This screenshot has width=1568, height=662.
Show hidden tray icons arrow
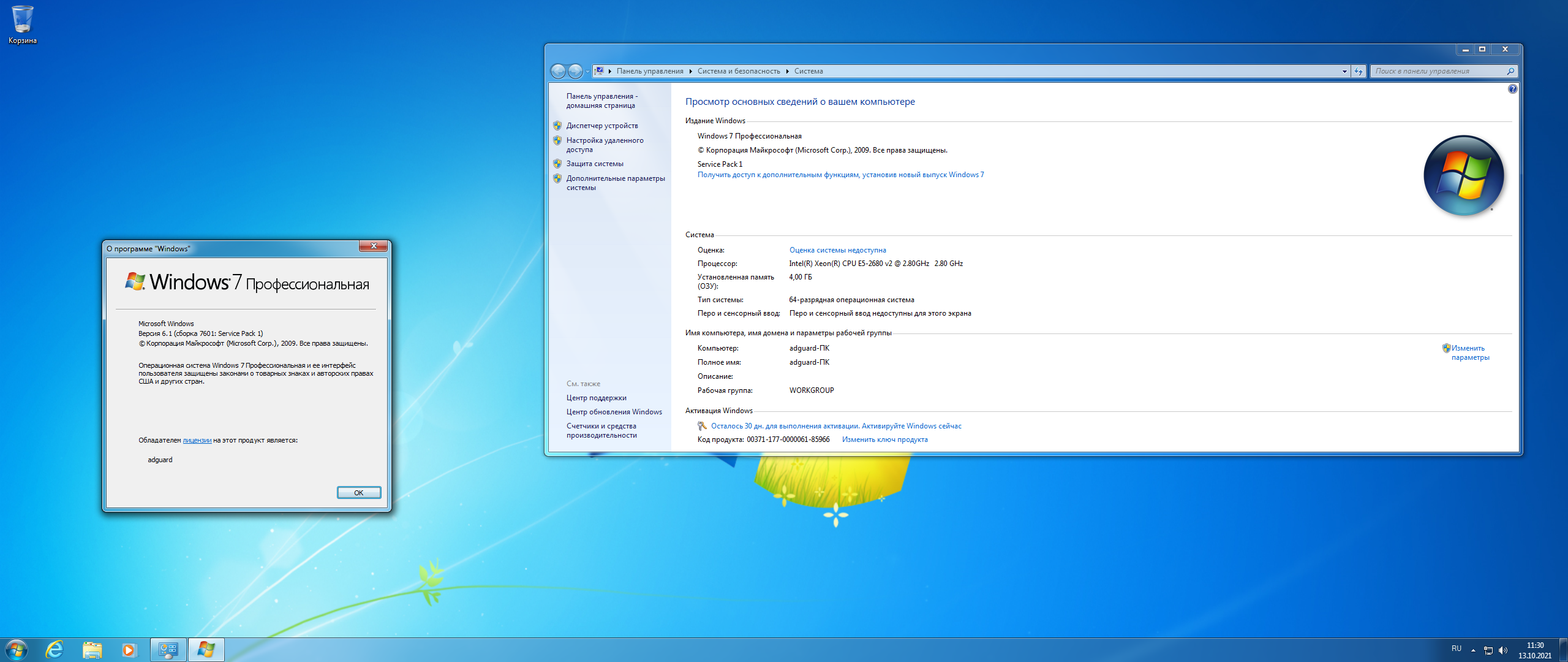pyautogui.click(x=1473, y=650)
